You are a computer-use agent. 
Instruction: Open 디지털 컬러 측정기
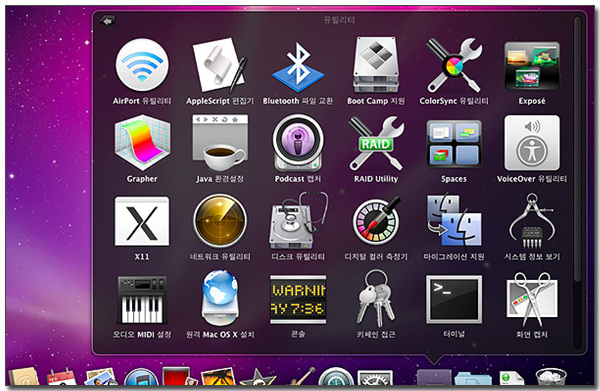(x=376, y=221)
